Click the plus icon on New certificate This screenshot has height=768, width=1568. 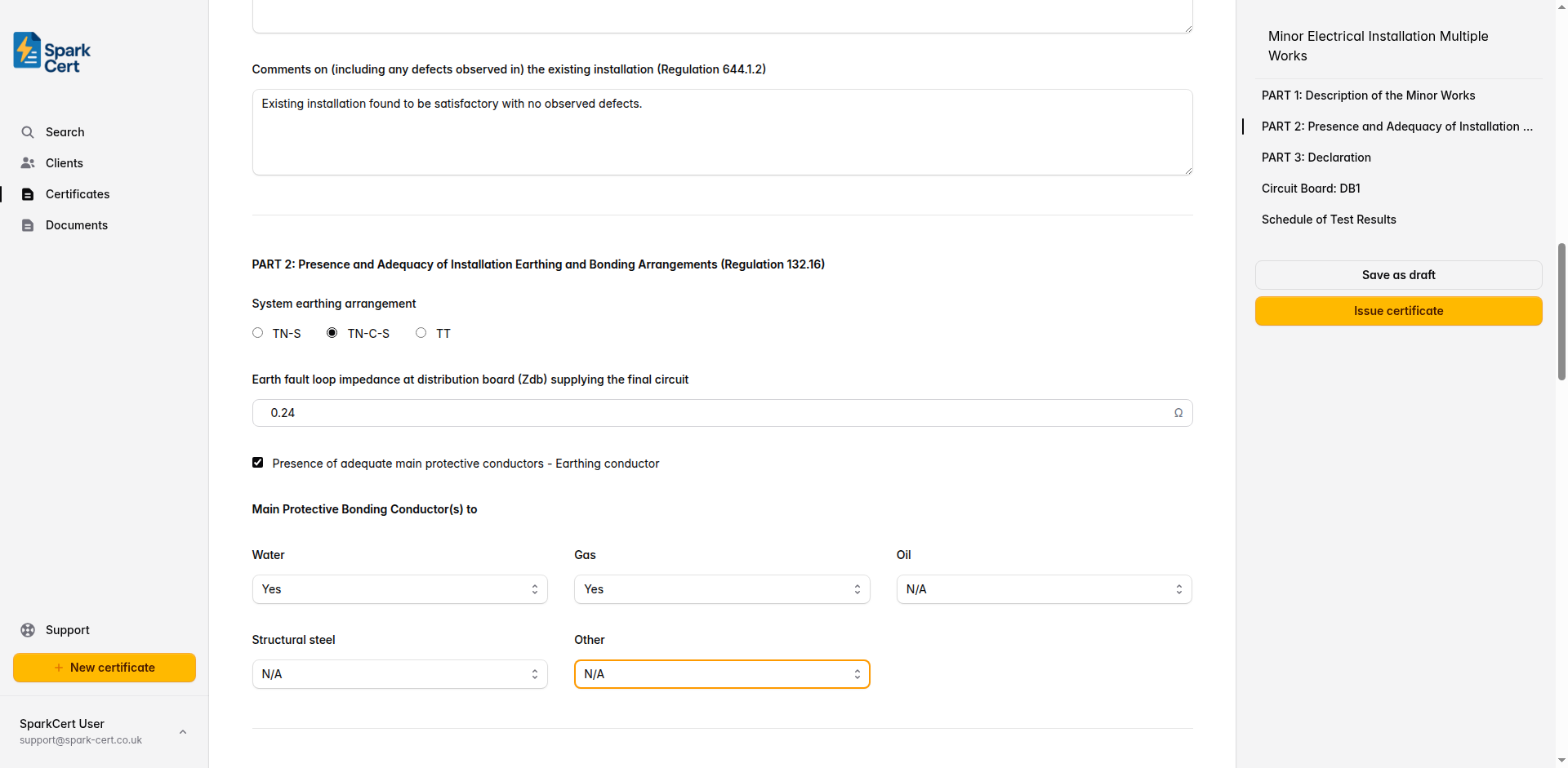click(57, 667)
